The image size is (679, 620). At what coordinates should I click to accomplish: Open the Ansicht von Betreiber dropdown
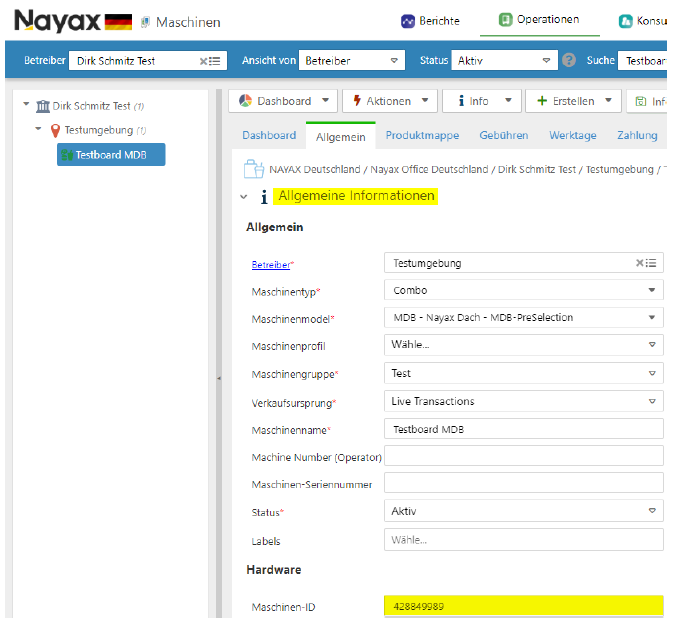click(352, 60)
